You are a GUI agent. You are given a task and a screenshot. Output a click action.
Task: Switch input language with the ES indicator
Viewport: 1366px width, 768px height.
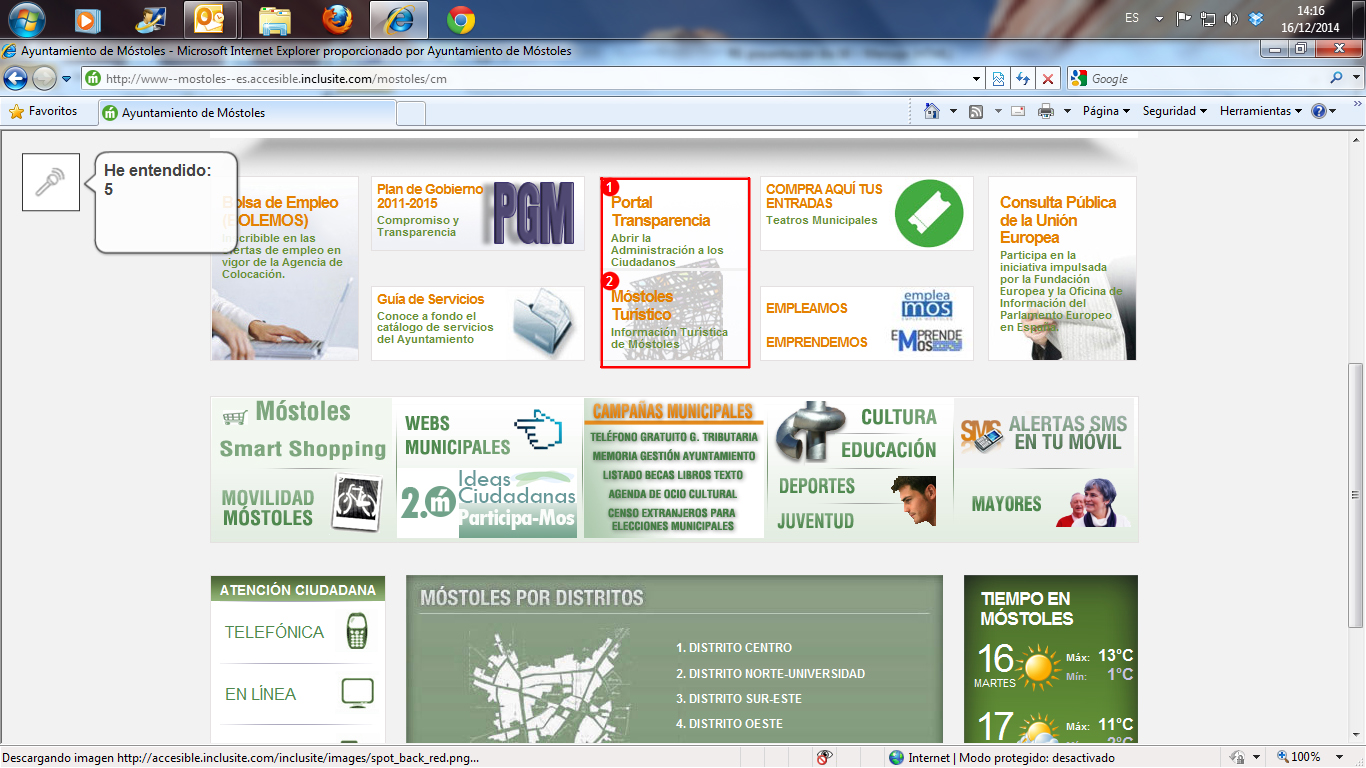(1134, 17)
